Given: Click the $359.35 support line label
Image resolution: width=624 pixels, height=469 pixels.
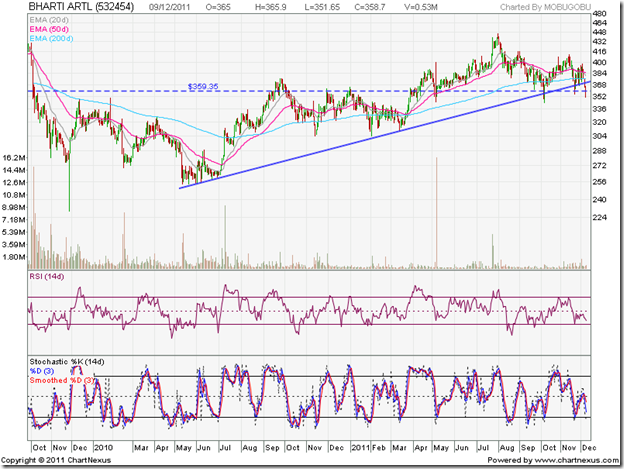Looking at the screenshot, I should tap(203, 86).
